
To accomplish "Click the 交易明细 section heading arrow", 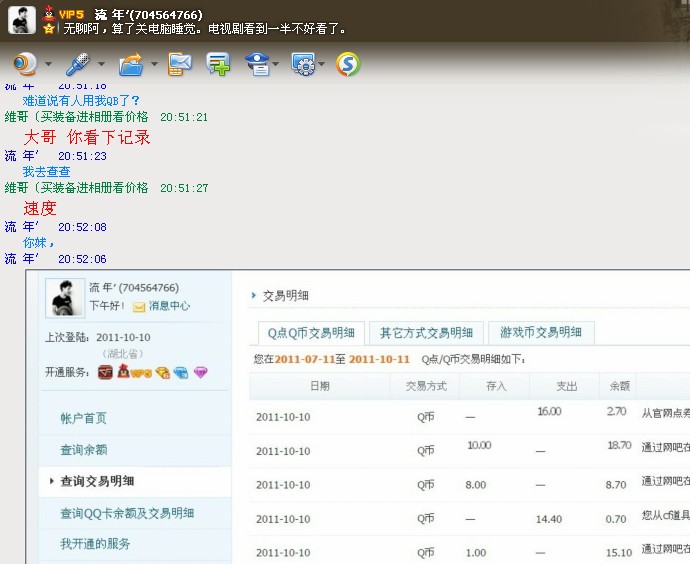I will pos(253,295).
